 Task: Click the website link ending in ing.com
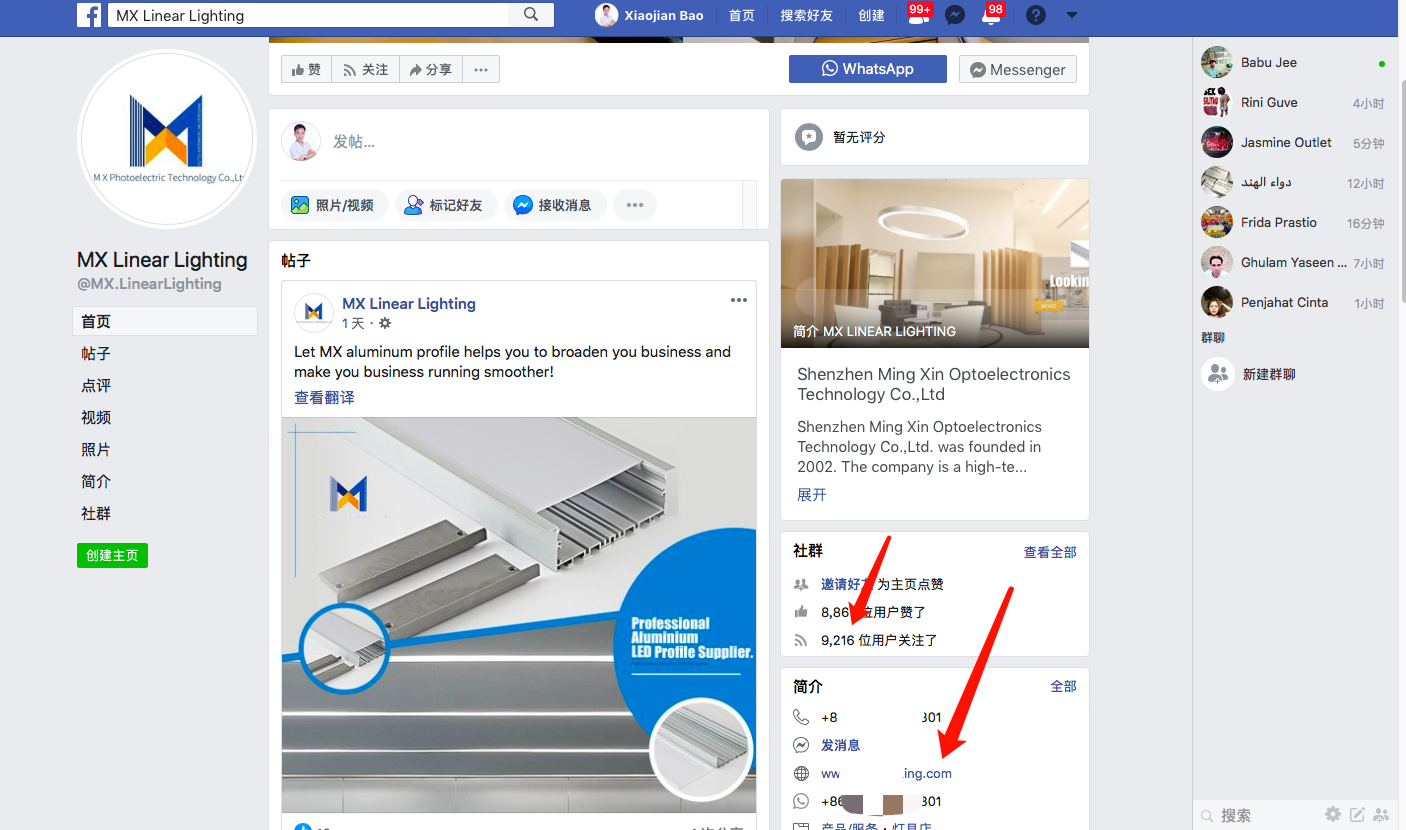(886, 773)
